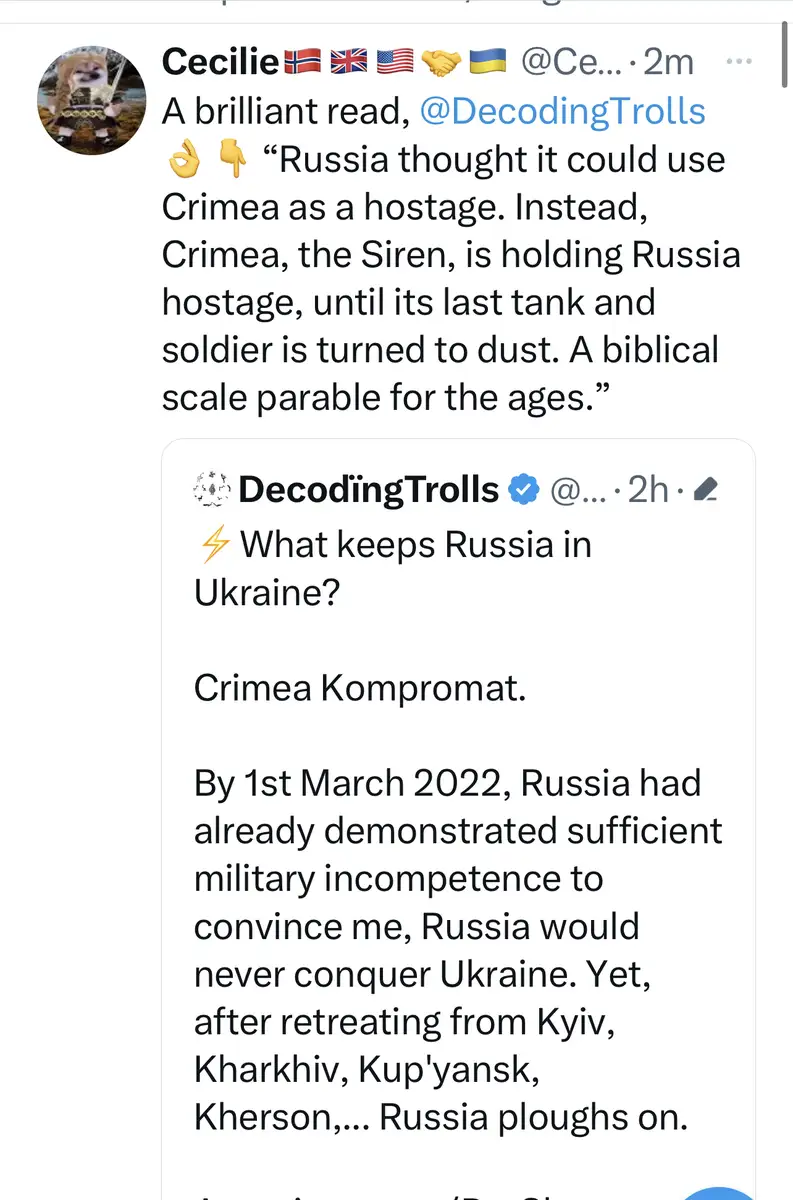793x1200 pixels.
Task: Tap the 2m timestamp on Cecilie's post
Action: click(669, 62)
